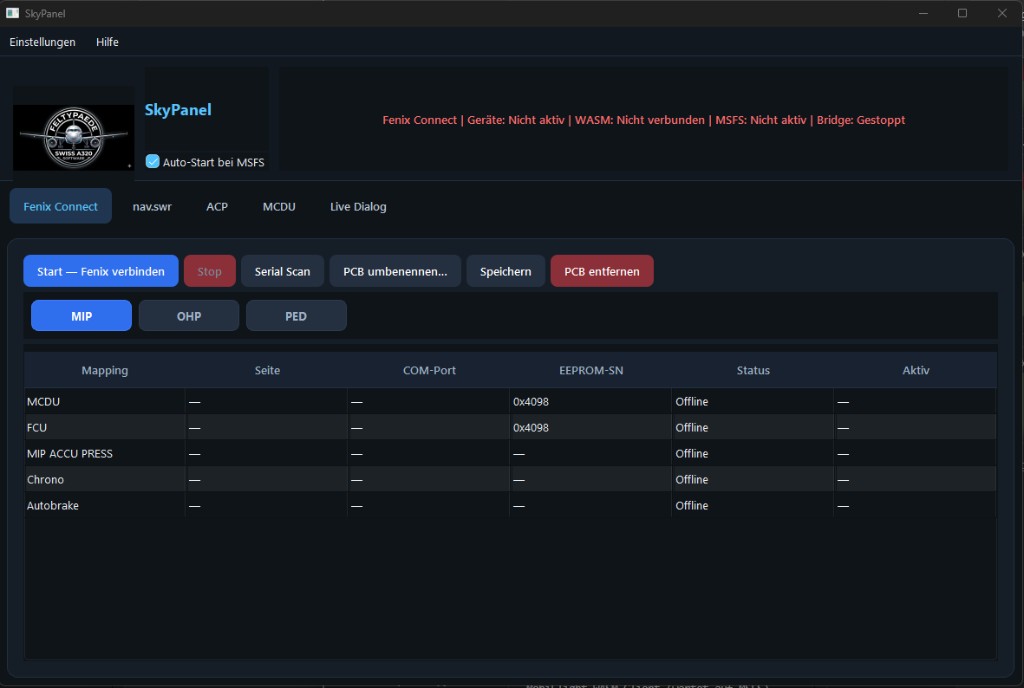Click the PCB entfernen button
This screenshot has width=1024, height=688.
(x=601, y=271)
